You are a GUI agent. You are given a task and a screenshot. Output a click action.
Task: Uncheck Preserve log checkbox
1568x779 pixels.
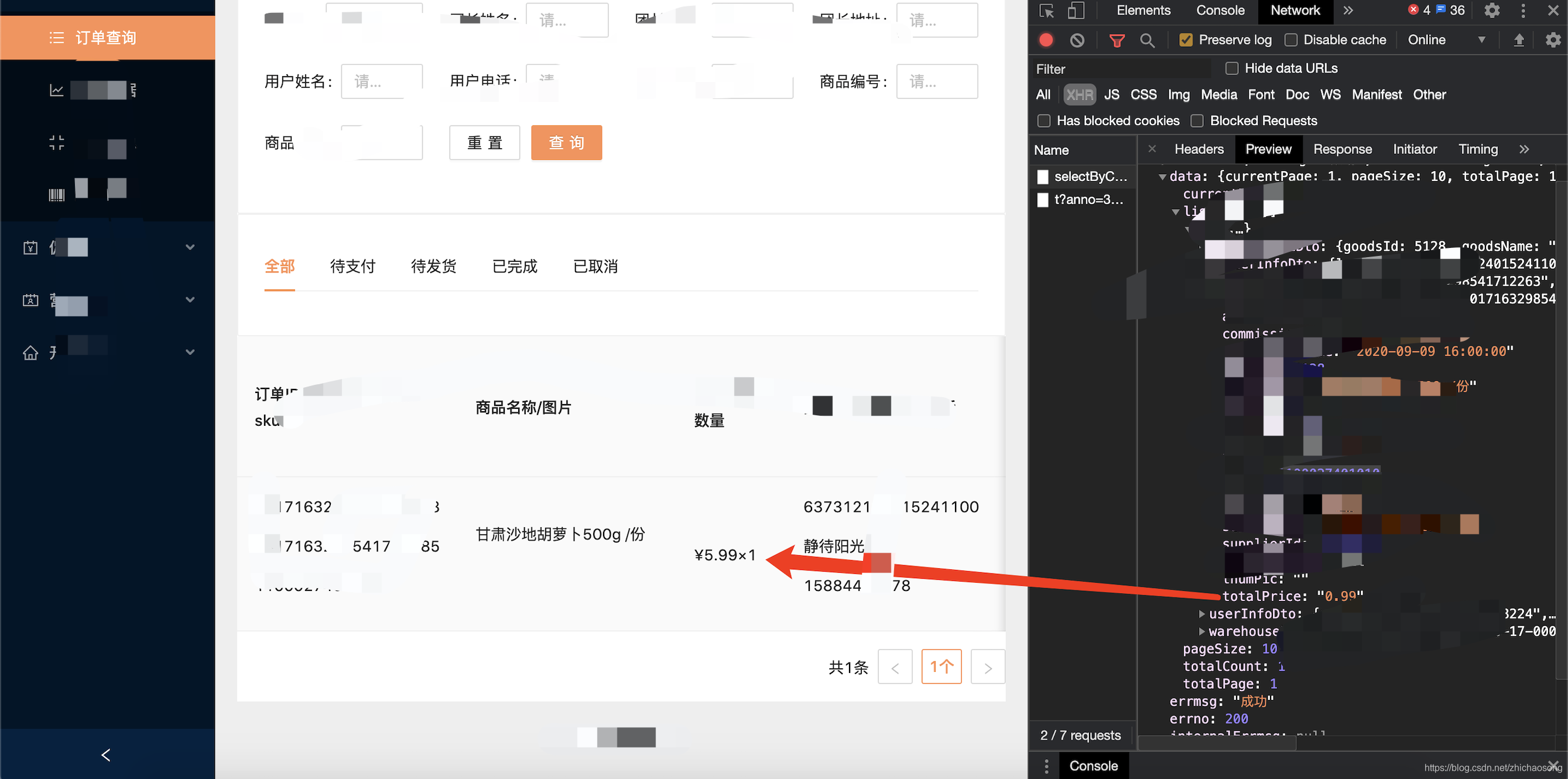click(1186, 40)
